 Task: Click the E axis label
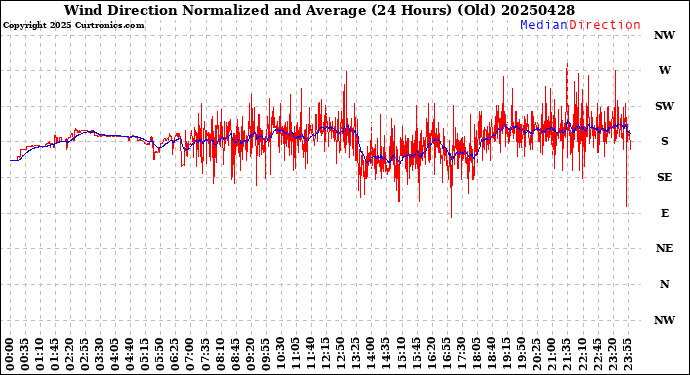pyautogui.click(x=664, y=213)
